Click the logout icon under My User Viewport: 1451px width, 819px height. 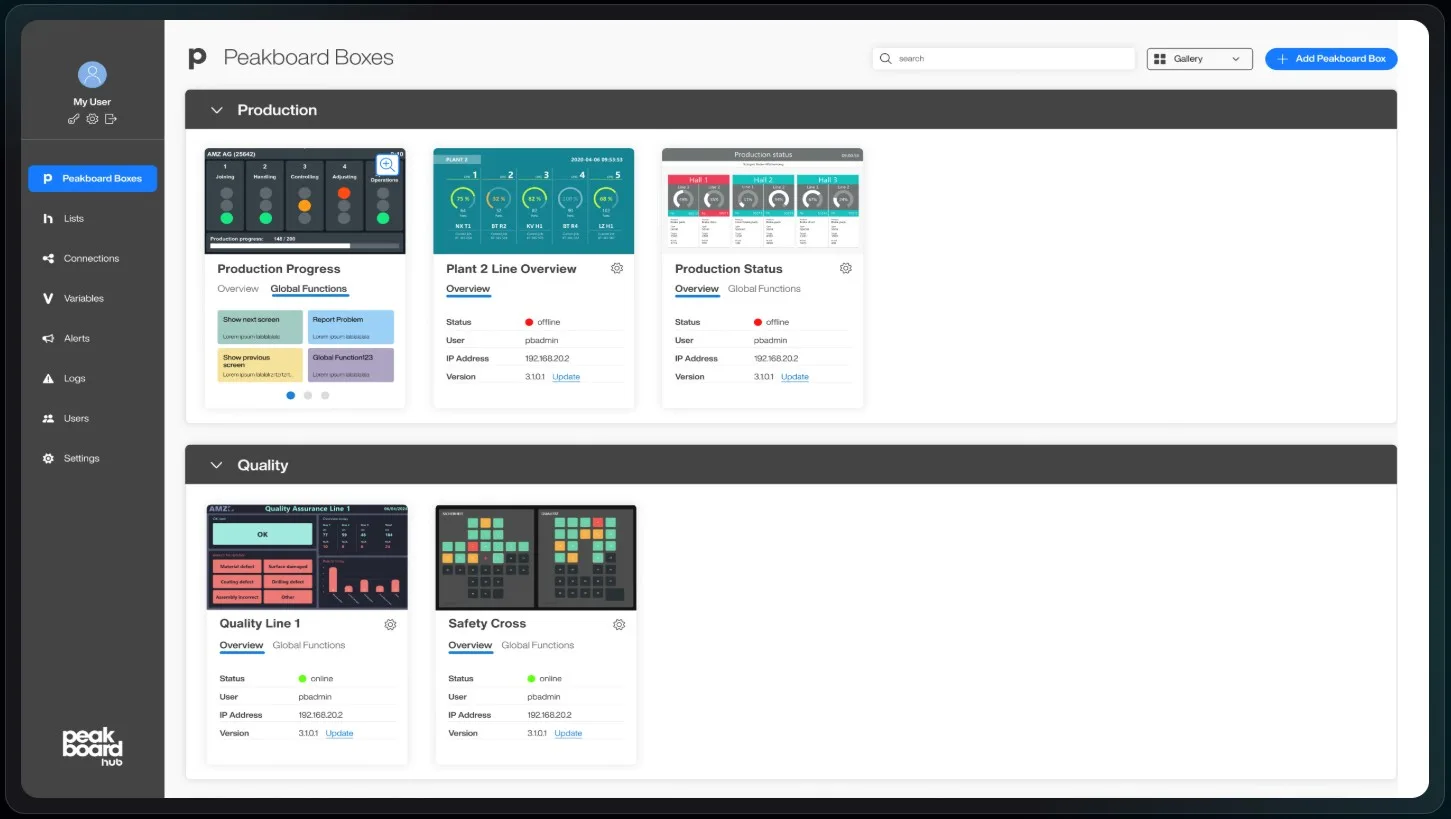[111, 119]
